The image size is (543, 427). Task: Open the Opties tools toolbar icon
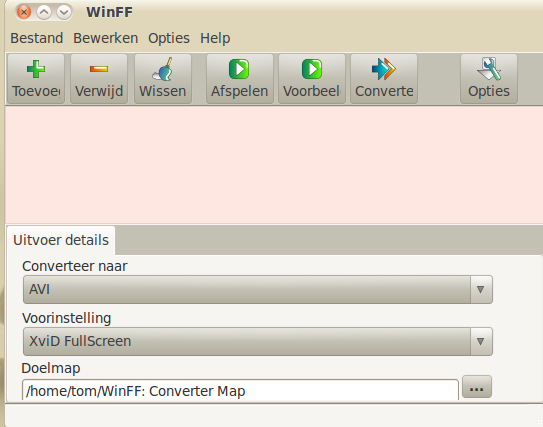pyautogui.click(x=489, y=69)
